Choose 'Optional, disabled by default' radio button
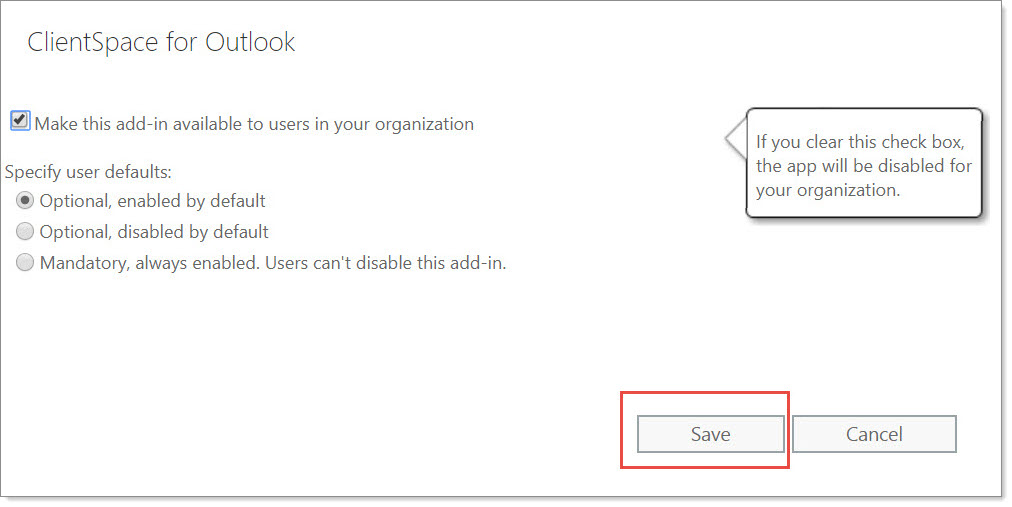Viewport: 1012px width, 507px height. (25, 232)
